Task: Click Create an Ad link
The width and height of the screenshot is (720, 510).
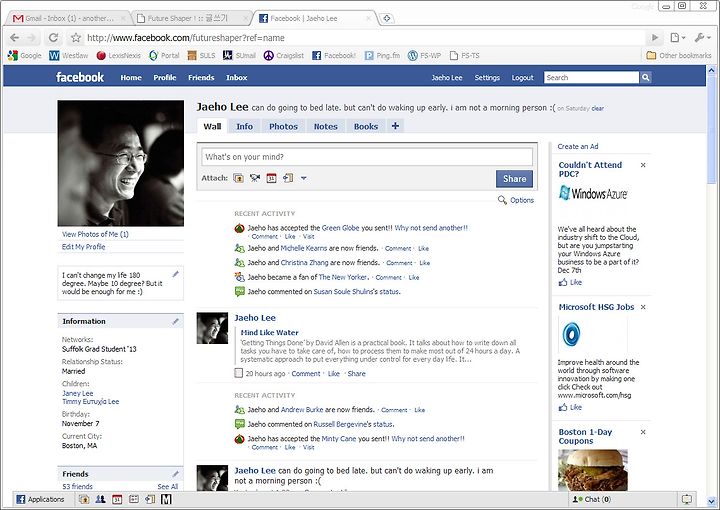Action: coord(578,146)
